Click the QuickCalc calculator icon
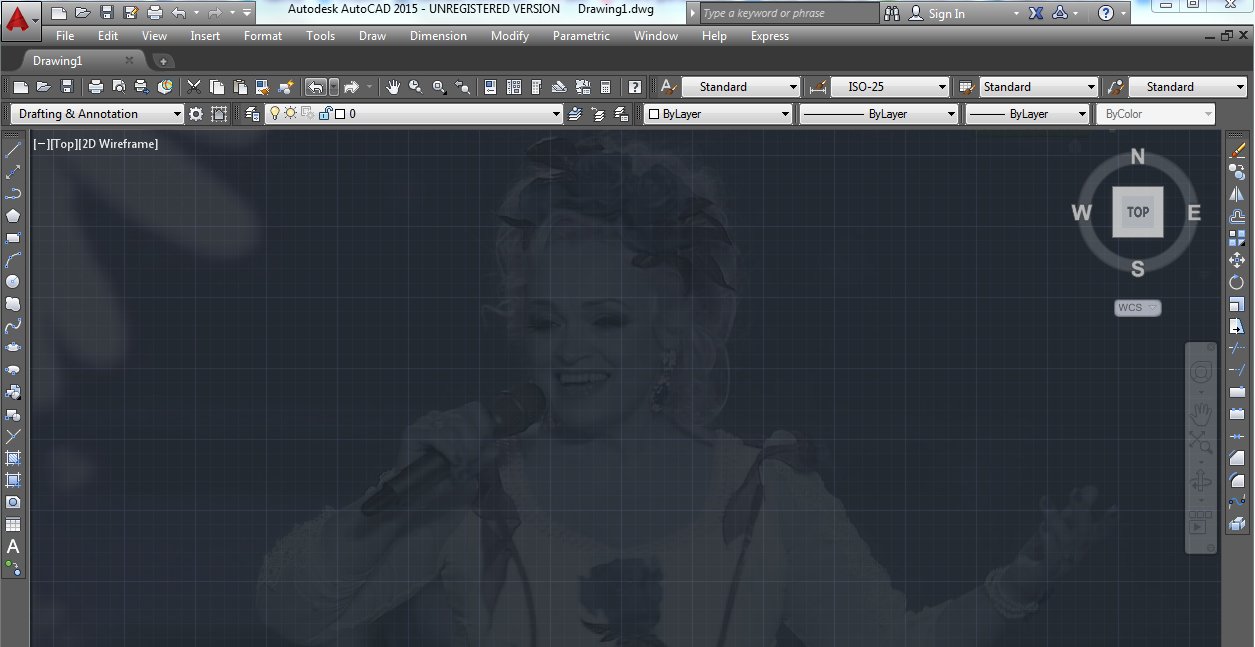Viewport: 1255px width, 647px height. click(606, 87)
